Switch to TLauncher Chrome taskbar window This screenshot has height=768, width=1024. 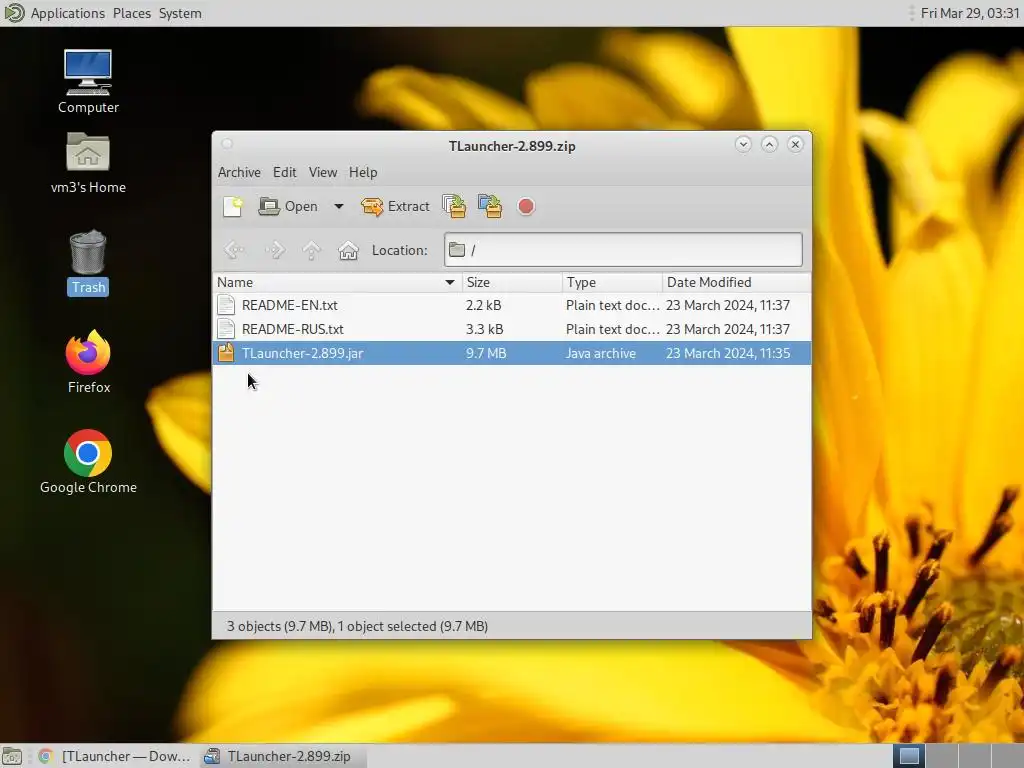point(115,756)
